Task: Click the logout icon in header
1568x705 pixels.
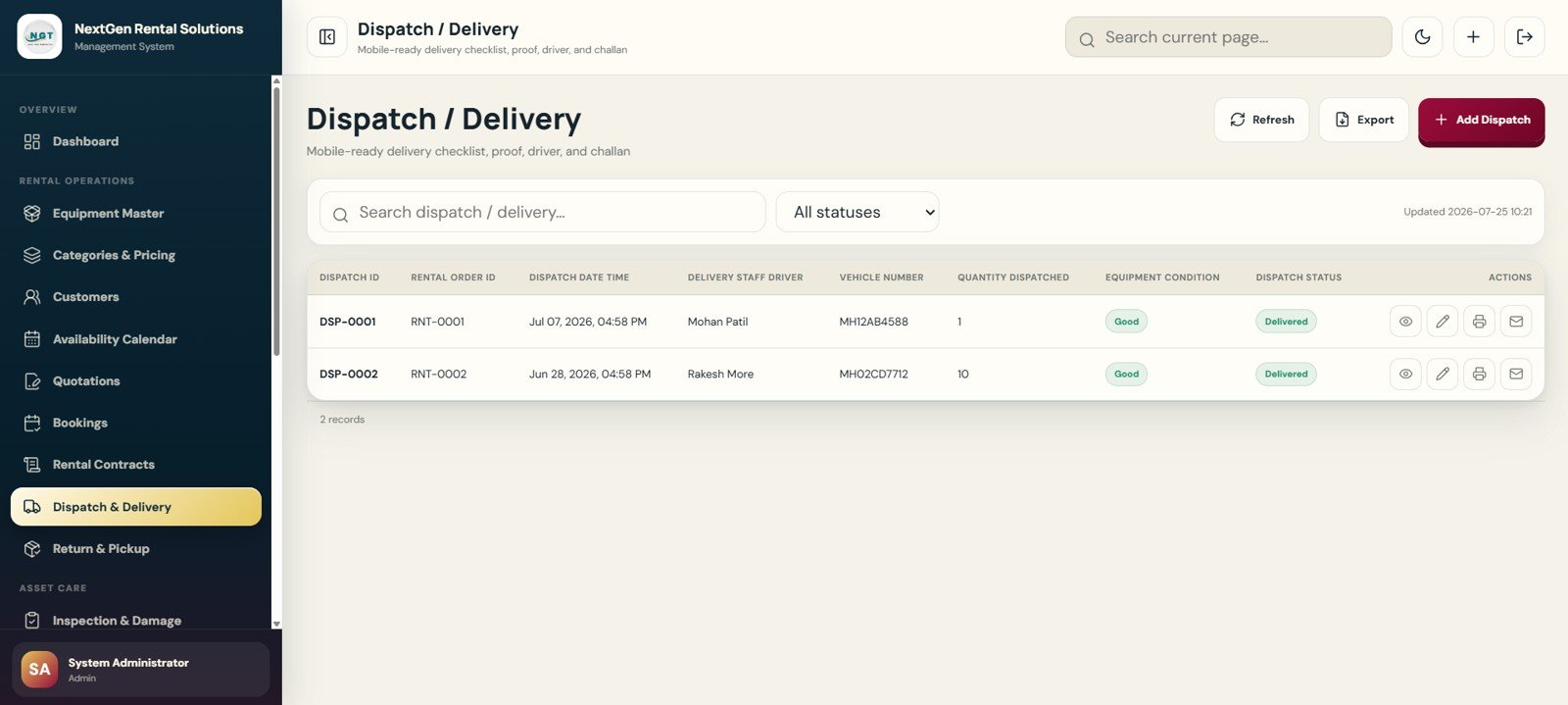Action: pyautogui.click(x=1524, y=37)
